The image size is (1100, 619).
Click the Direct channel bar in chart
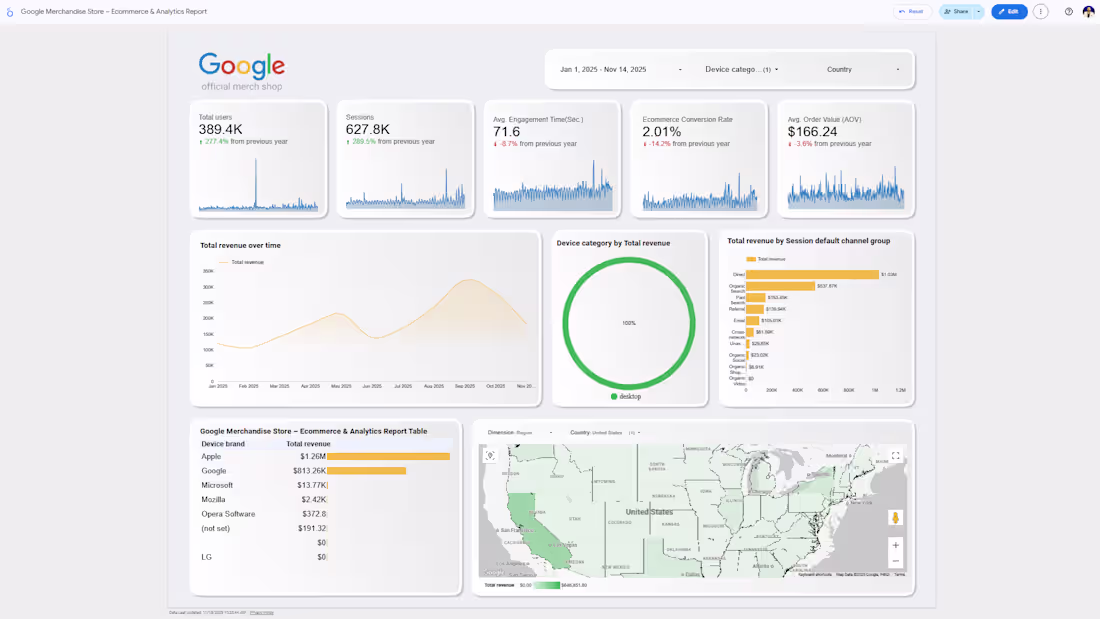coord(812,274)
